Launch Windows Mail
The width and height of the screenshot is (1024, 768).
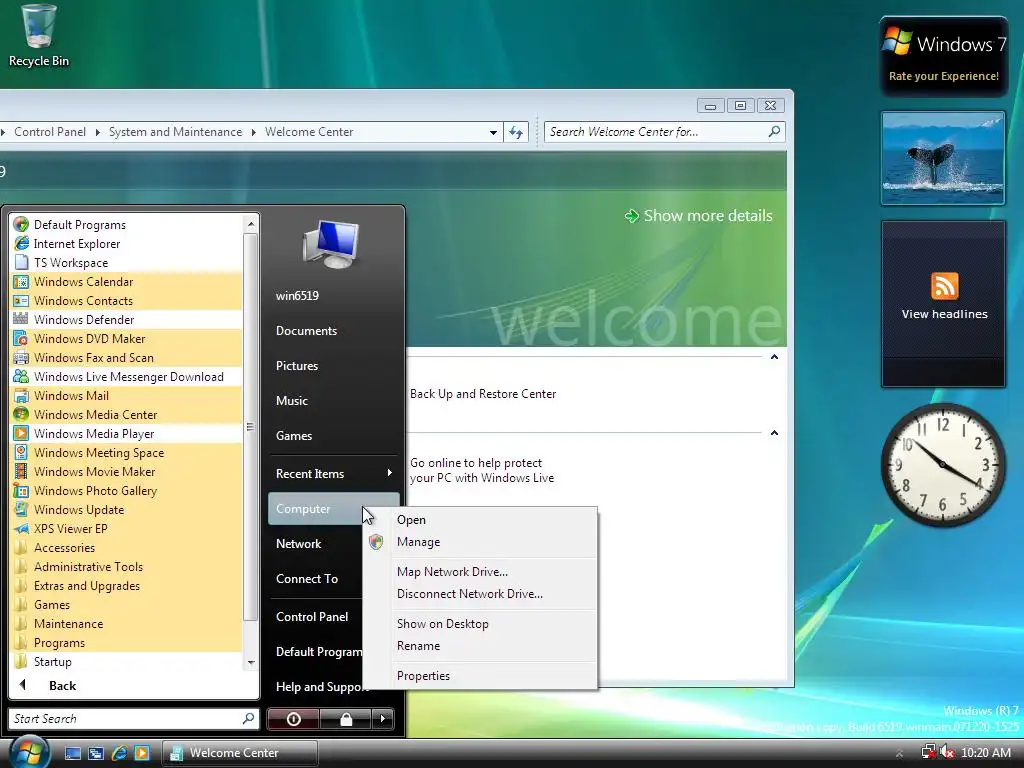pos(71,396)
